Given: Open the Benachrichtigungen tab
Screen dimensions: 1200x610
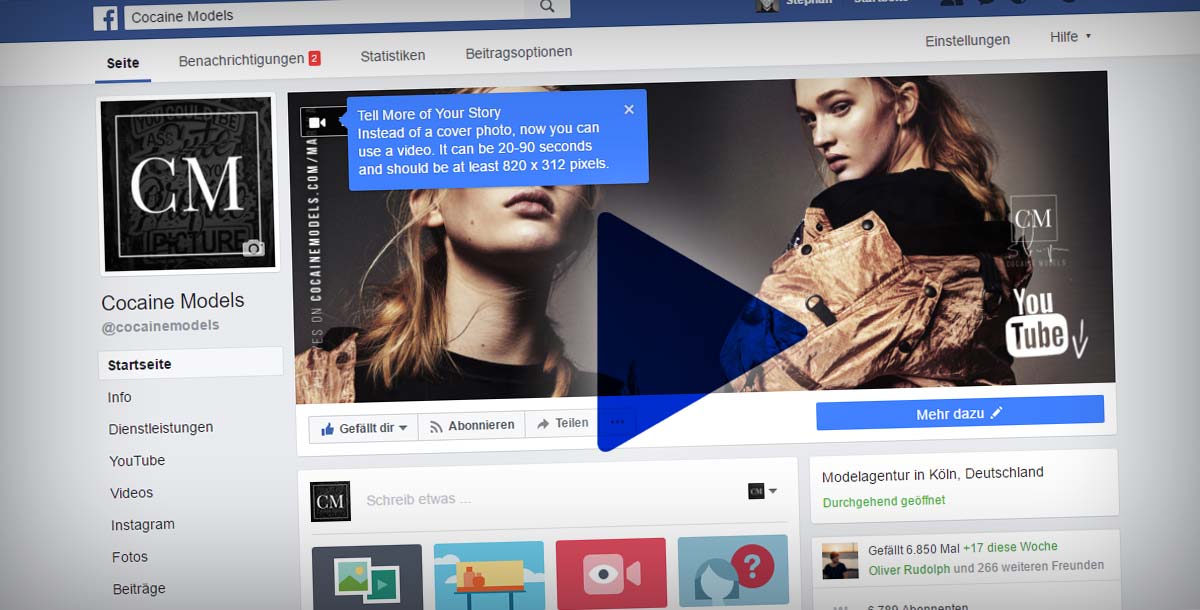Looking at the screenshot, I should pyautogui.click(x=249, y=59).
